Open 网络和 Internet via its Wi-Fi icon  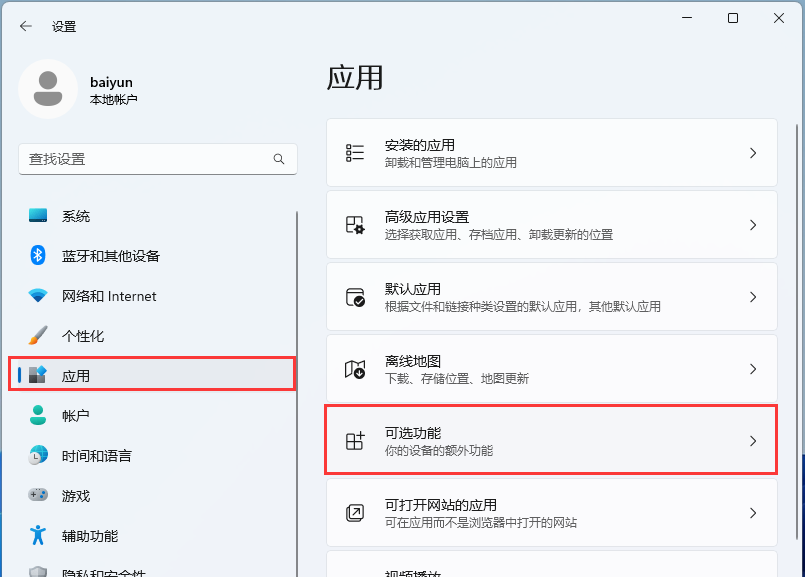[x=37, y=296]
